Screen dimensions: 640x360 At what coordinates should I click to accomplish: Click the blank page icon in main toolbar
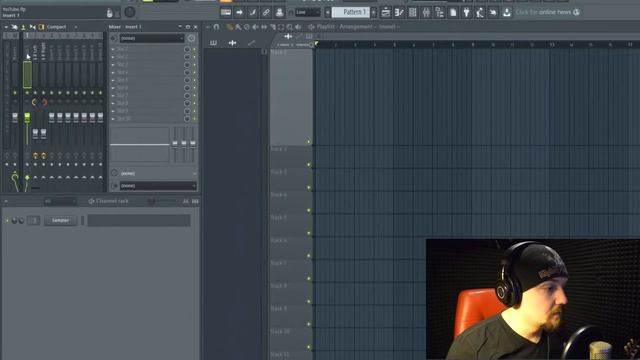[x=453, y=12]
